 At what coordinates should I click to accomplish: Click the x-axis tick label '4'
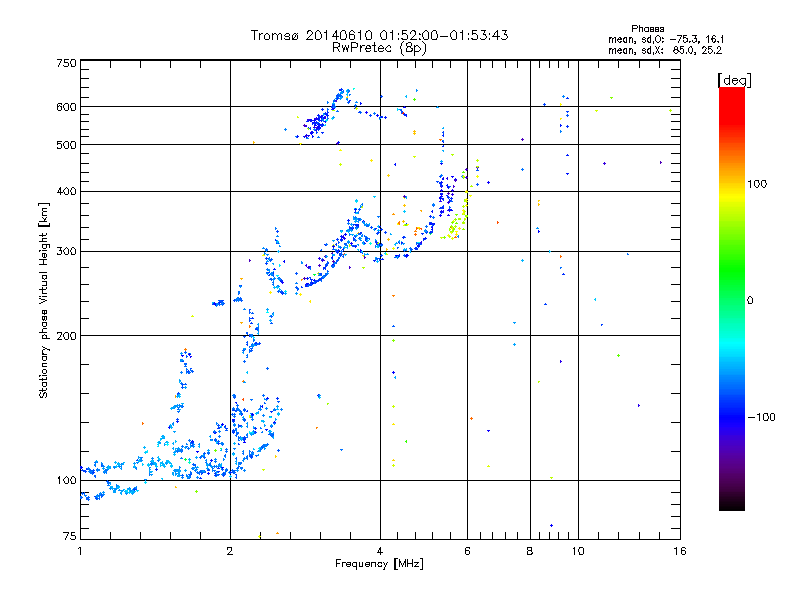click(x=380, y=551)
